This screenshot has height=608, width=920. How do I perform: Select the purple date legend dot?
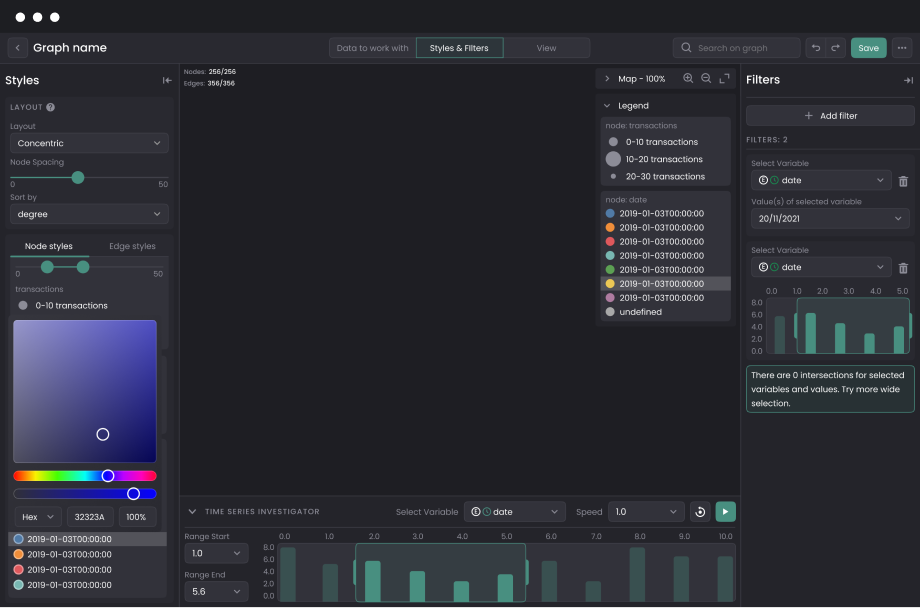pyautogui.click(x=610, y=298)
